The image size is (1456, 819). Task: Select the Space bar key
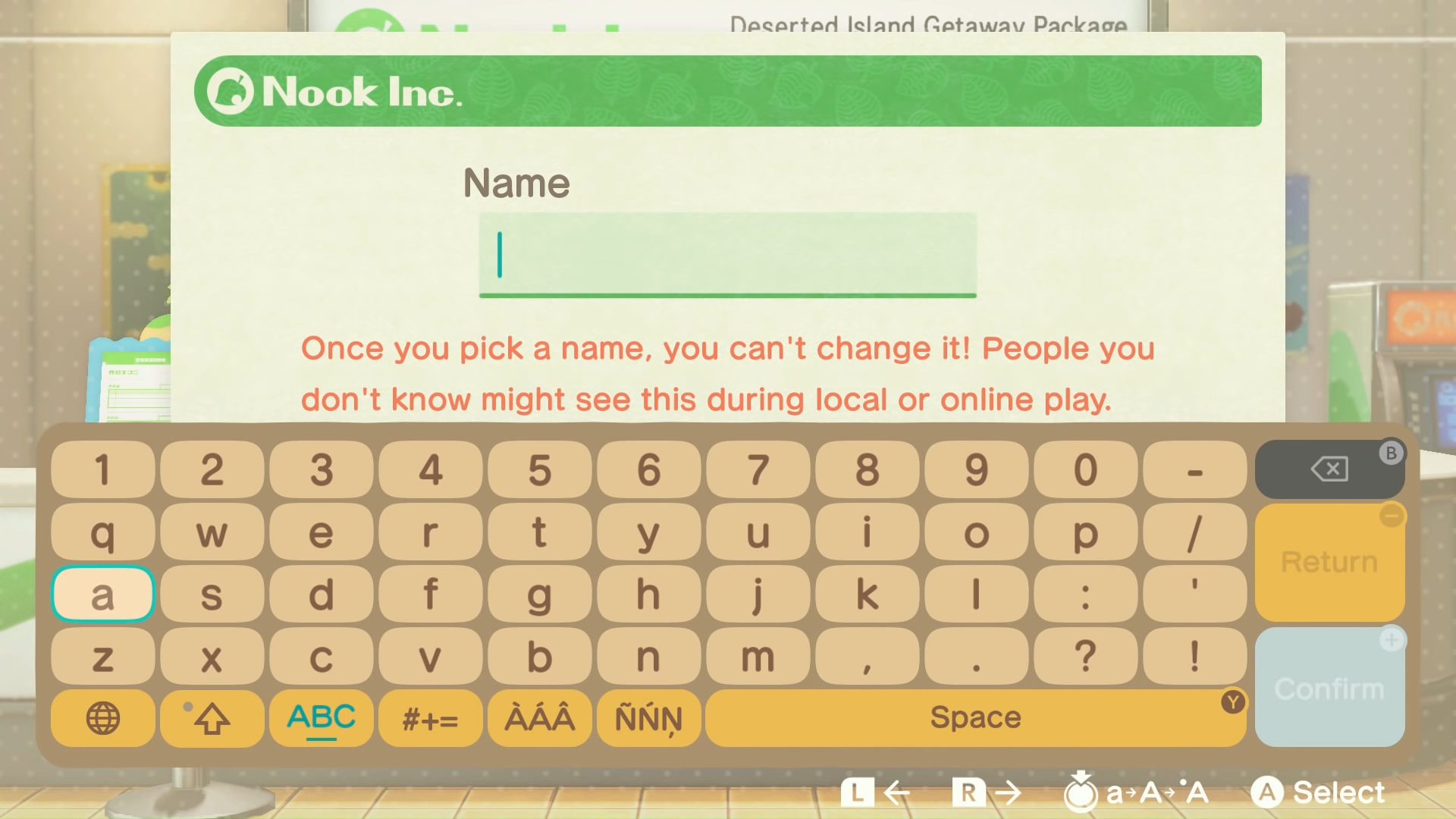click(974, 717)
